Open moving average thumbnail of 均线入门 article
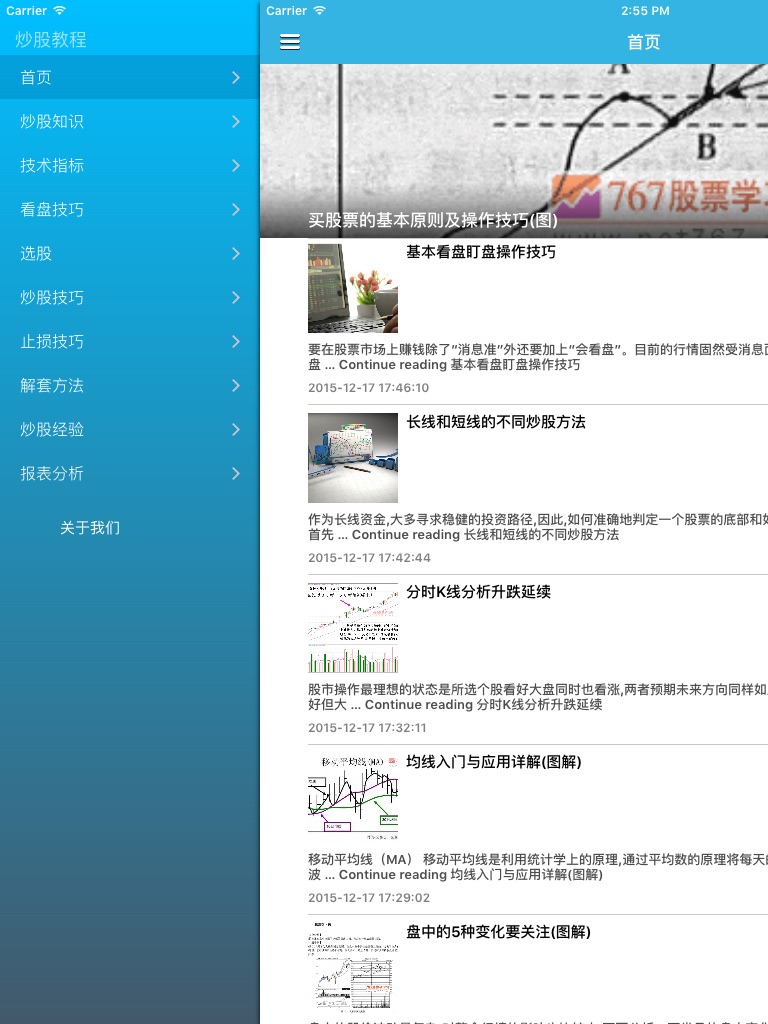This screenshot has height=1024, width=768. click(353, 798)
